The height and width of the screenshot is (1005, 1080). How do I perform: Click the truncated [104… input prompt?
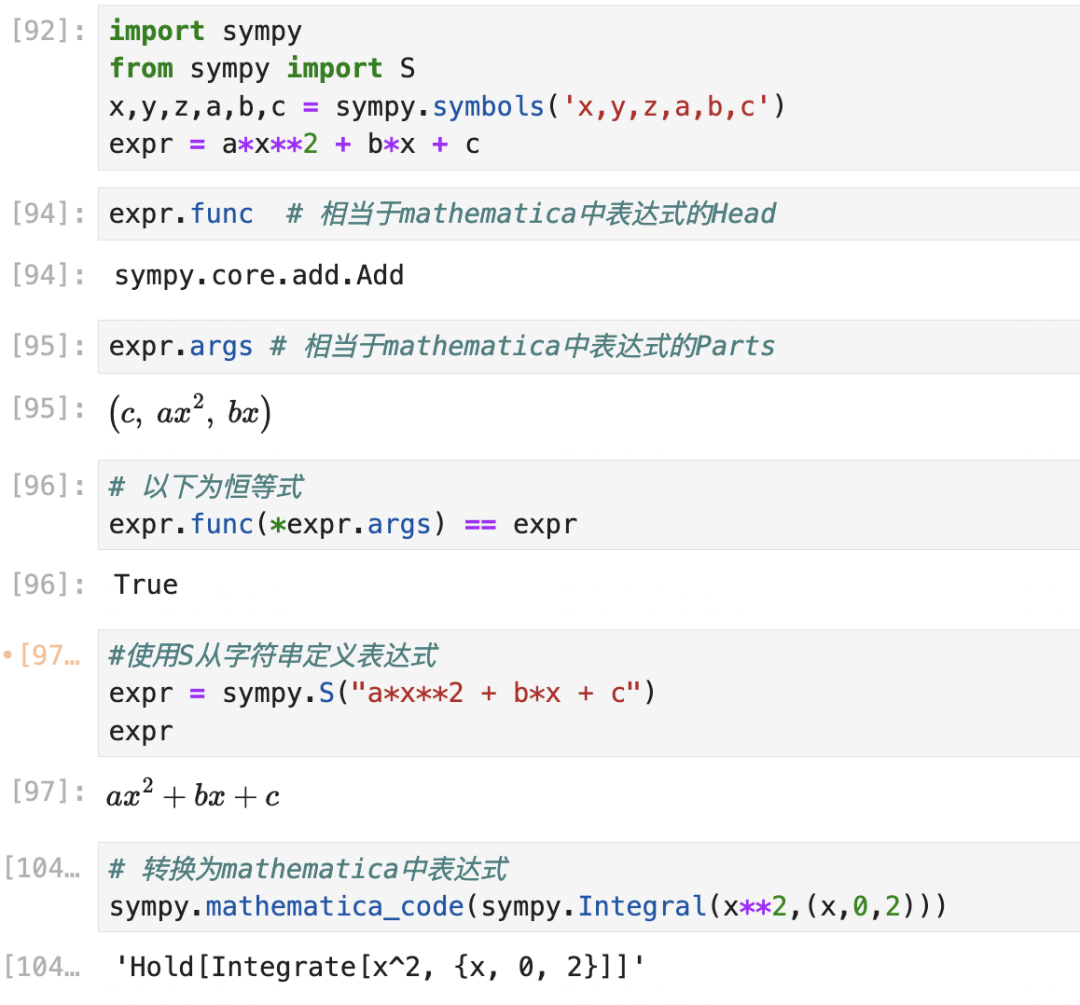(x=42, y=867)
